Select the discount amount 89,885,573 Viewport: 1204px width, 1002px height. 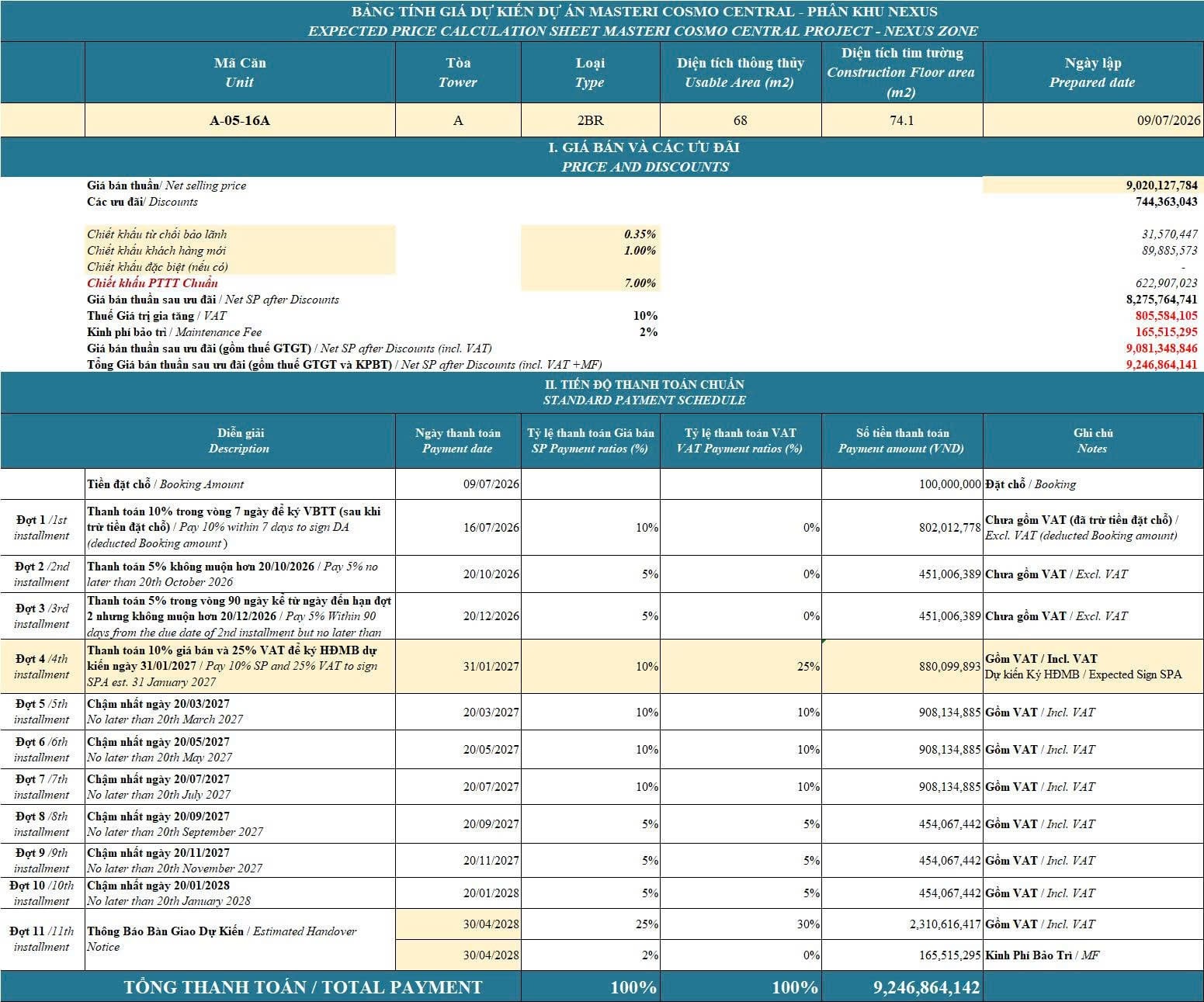1170,251
